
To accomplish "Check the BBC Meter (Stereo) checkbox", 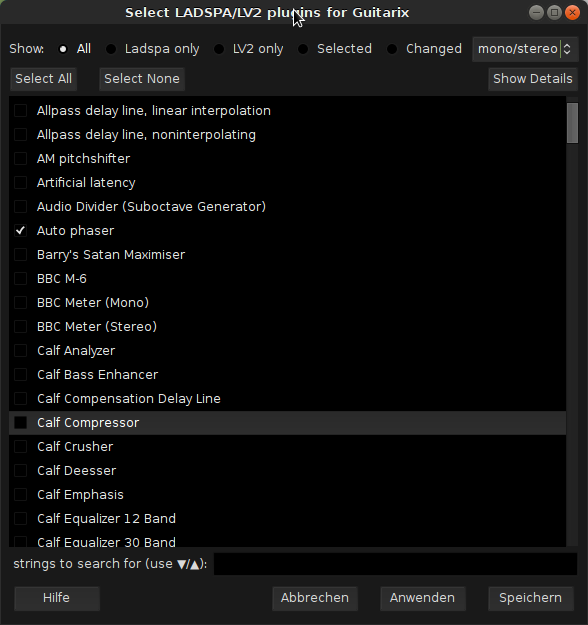I will pos(20,326).
